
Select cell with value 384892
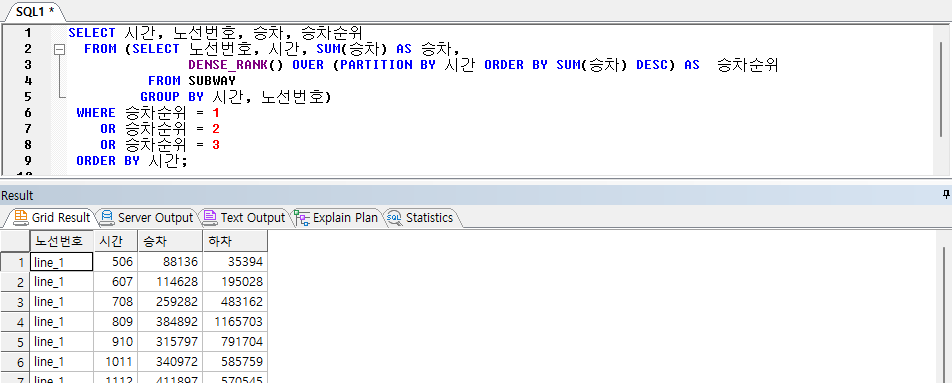[x=170, y=322]
